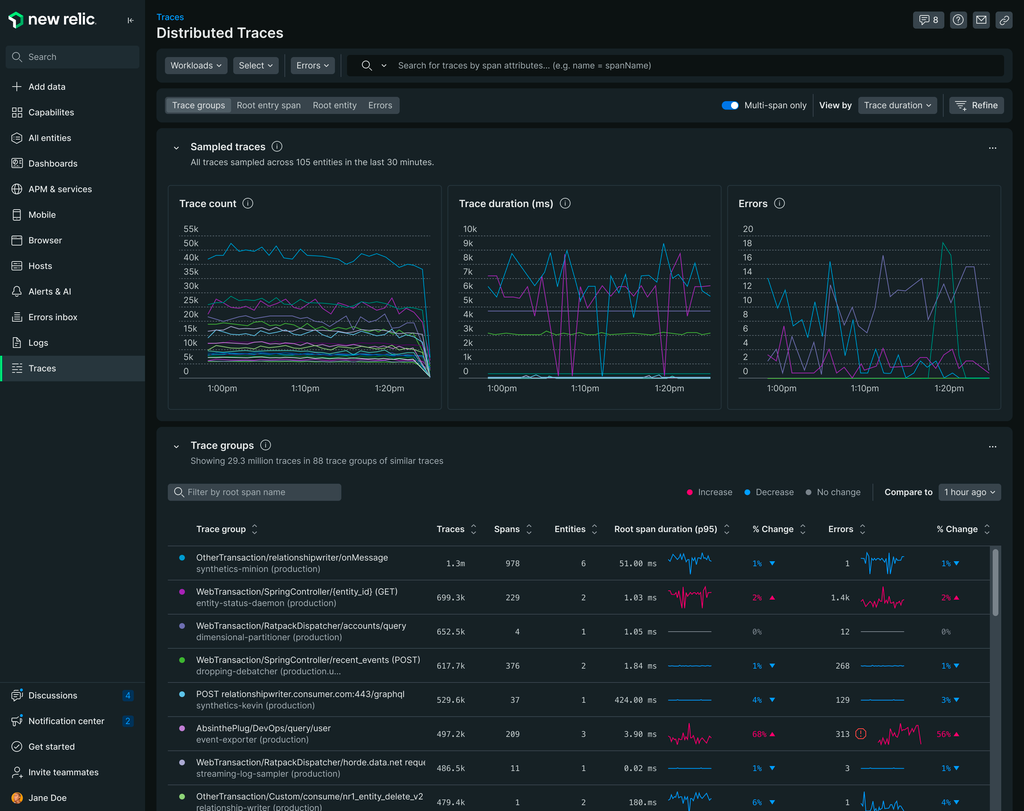Viewport: 1024px width, 811px height.
Task: Expand search options chevron in query bar
Action: (x=384, y=65)
